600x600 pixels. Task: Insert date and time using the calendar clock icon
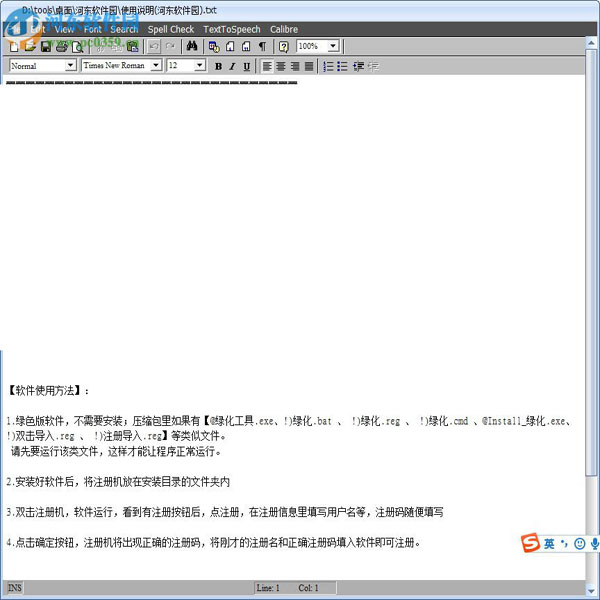214,47
